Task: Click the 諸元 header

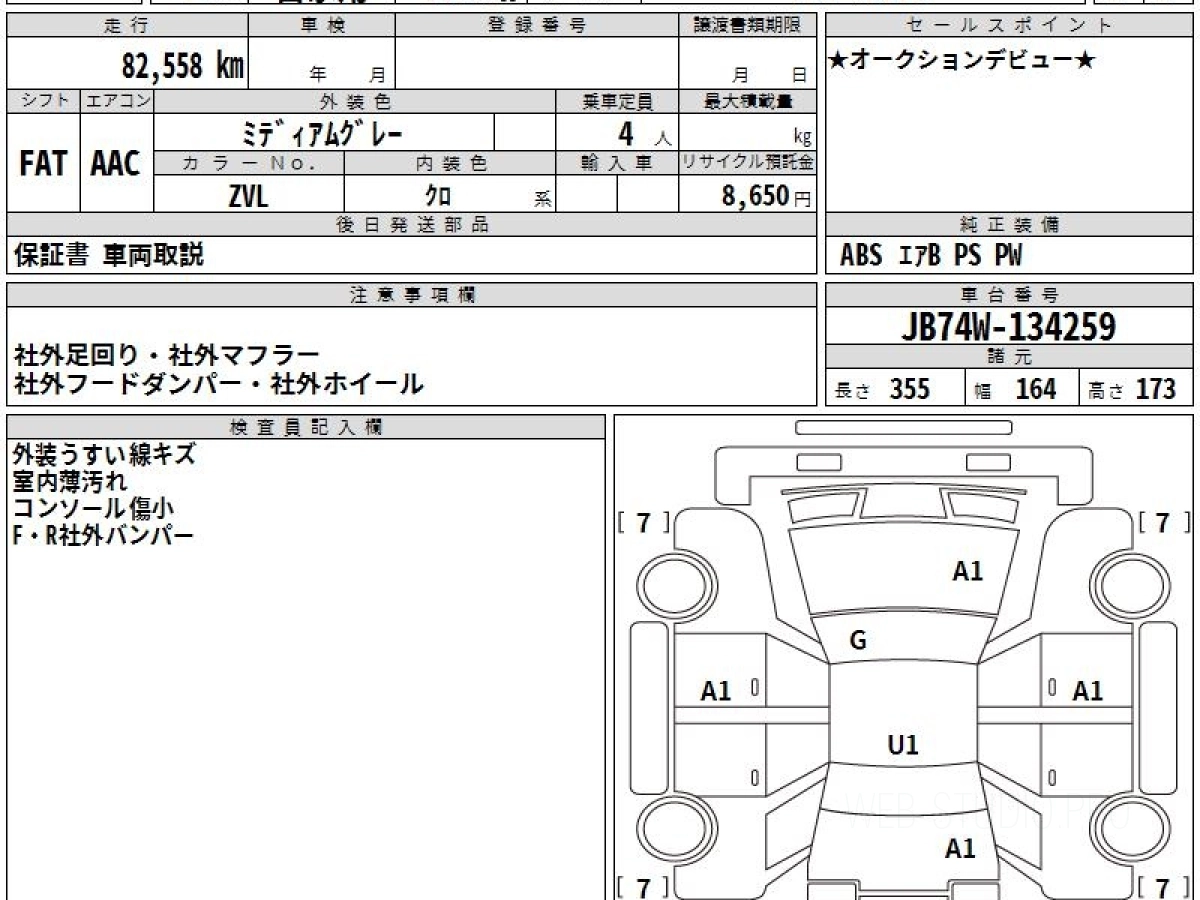Action: [x=1010, y=357]
